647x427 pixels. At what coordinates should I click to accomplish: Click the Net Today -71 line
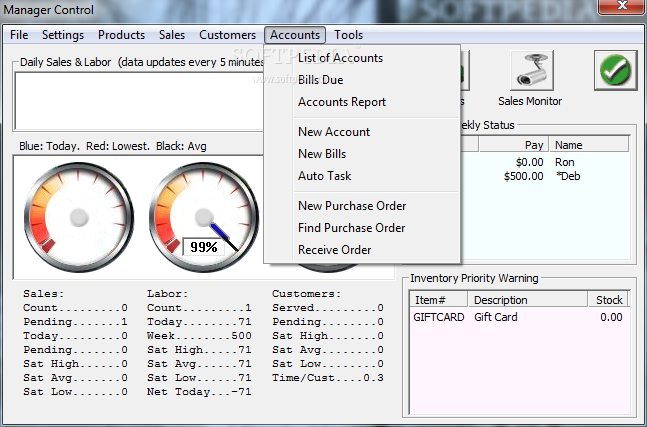(199, 392)
